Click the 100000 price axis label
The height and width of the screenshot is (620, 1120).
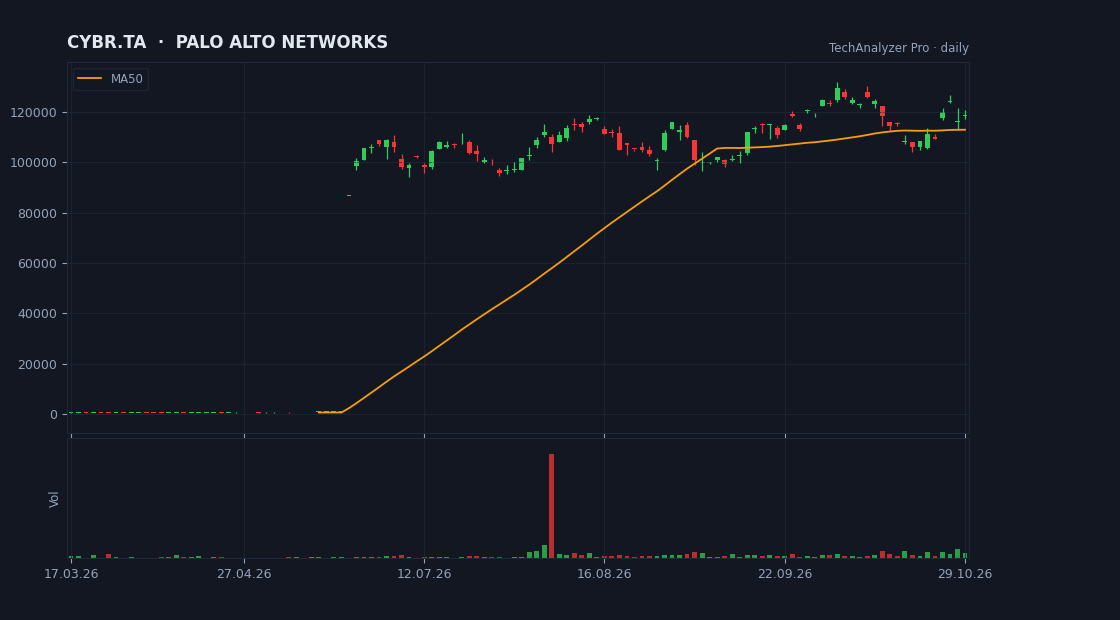(x=34, y=163)
